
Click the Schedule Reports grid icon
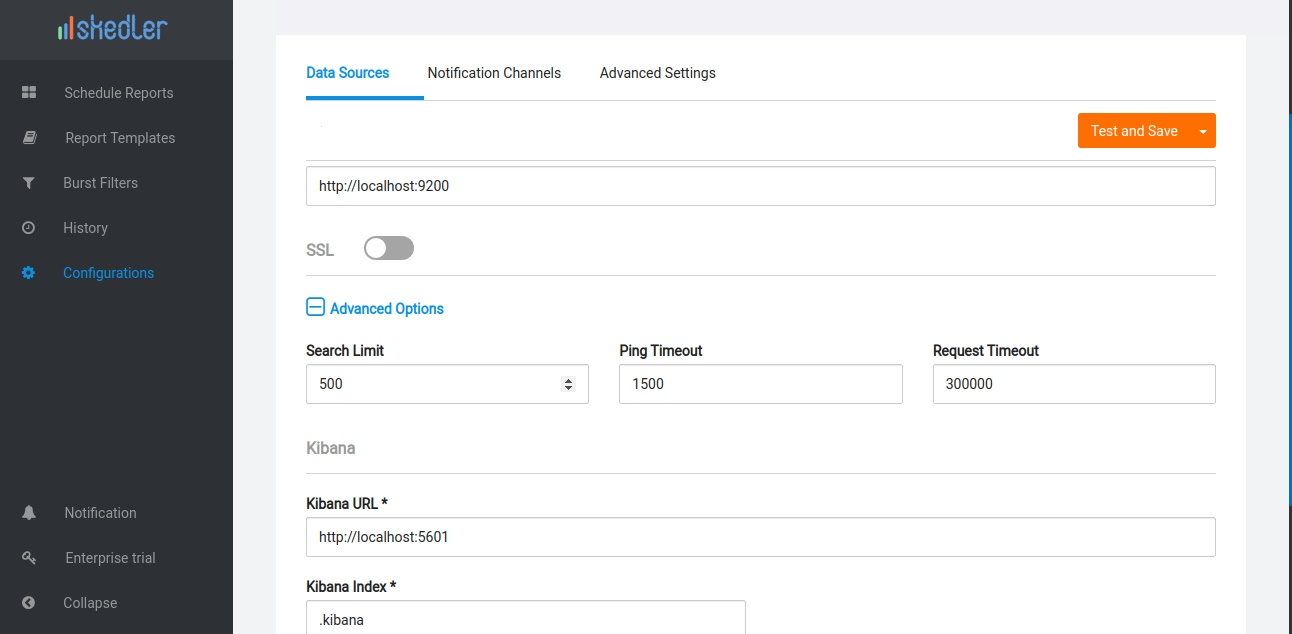point(29,92)
